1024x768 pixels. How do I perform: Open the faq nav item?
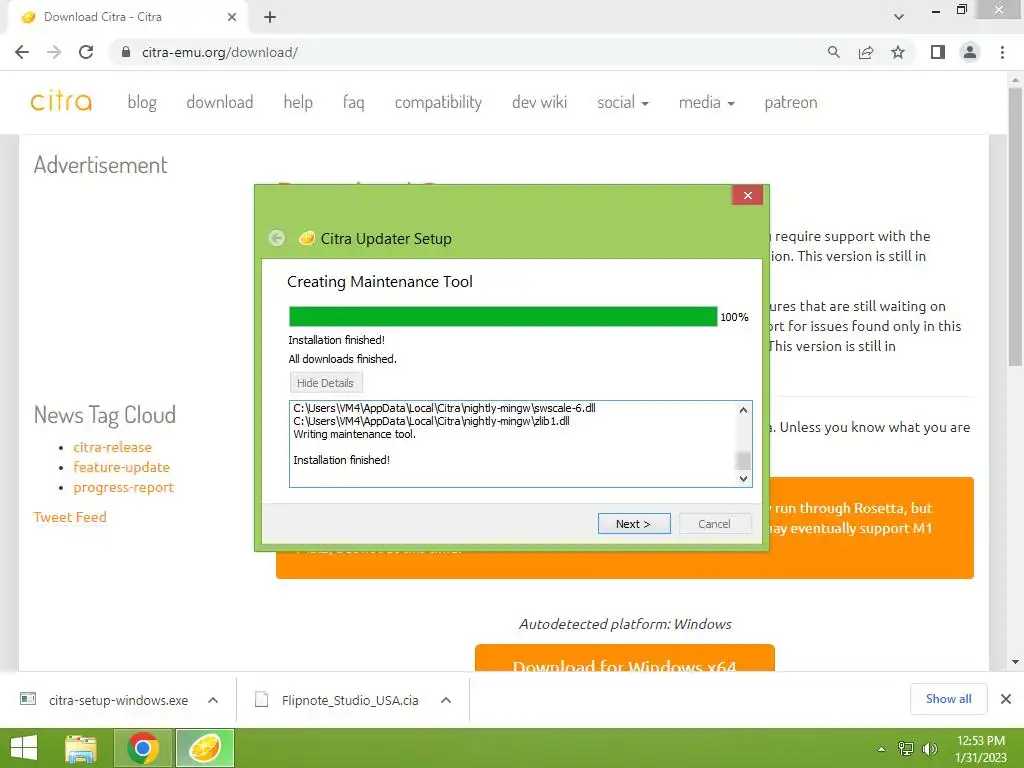tap(353, 103)
